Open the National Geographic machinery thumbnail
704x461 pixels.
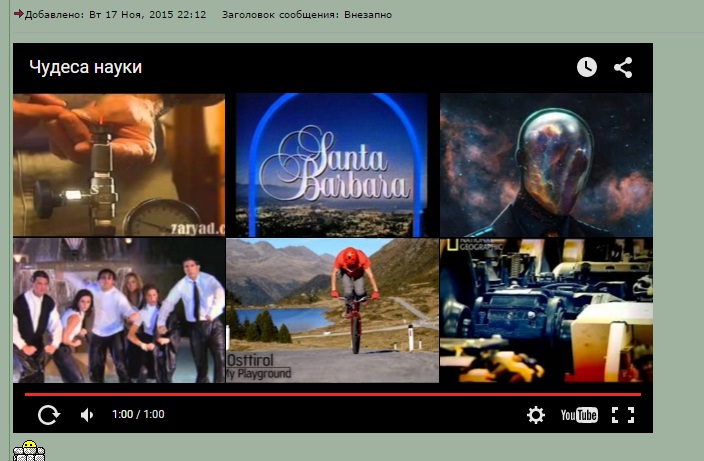546,310
